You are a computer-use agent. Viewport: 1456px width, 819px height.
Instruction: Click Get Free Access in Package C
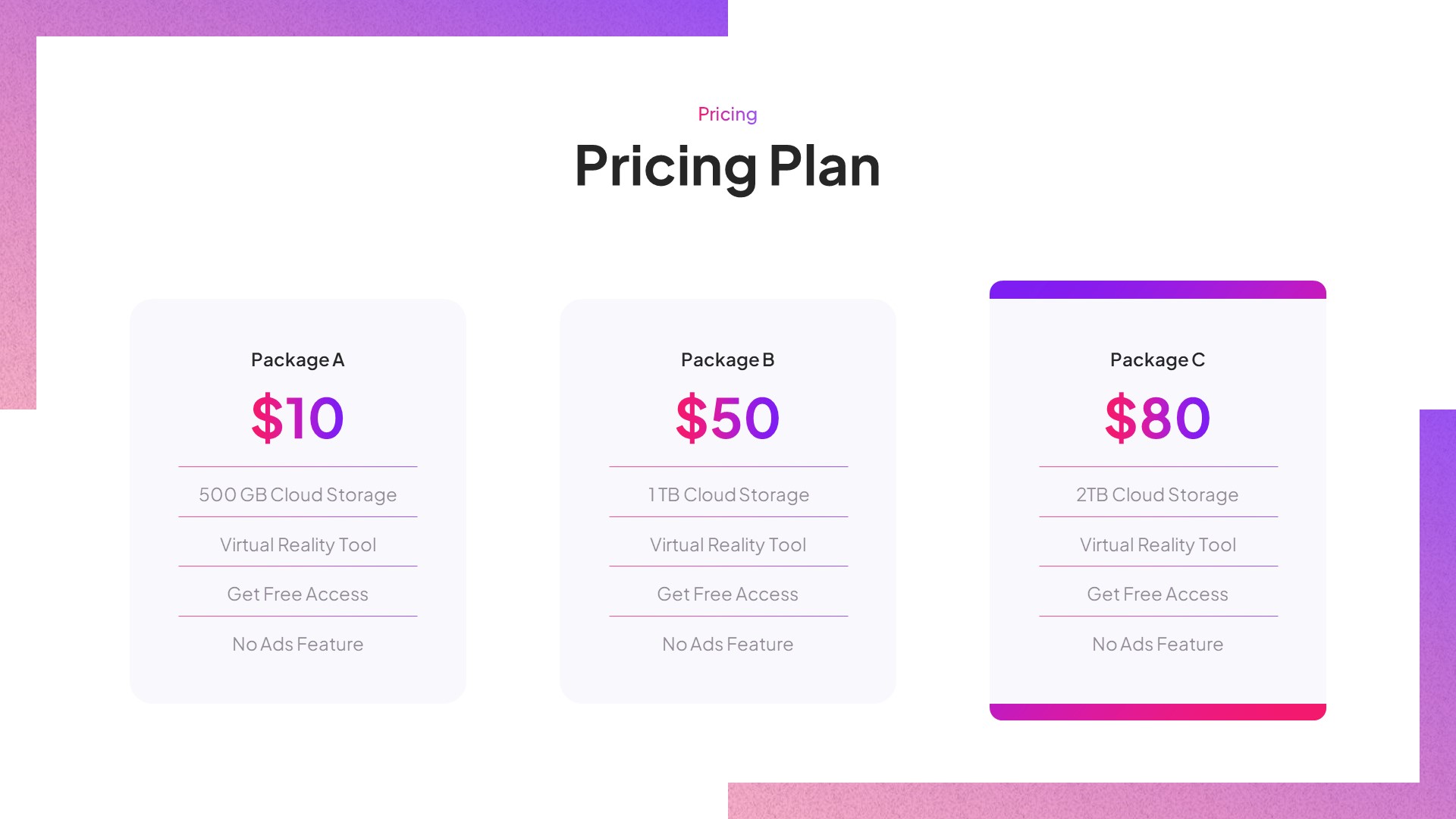pos(1157,595)
